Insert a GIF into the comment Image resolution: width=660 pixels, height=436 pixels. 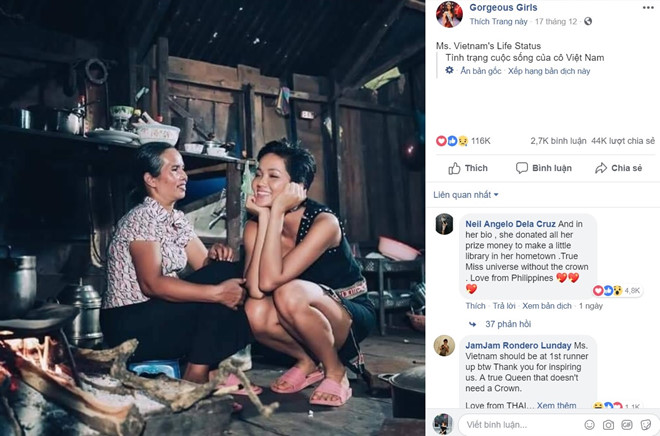click(627, 424)
